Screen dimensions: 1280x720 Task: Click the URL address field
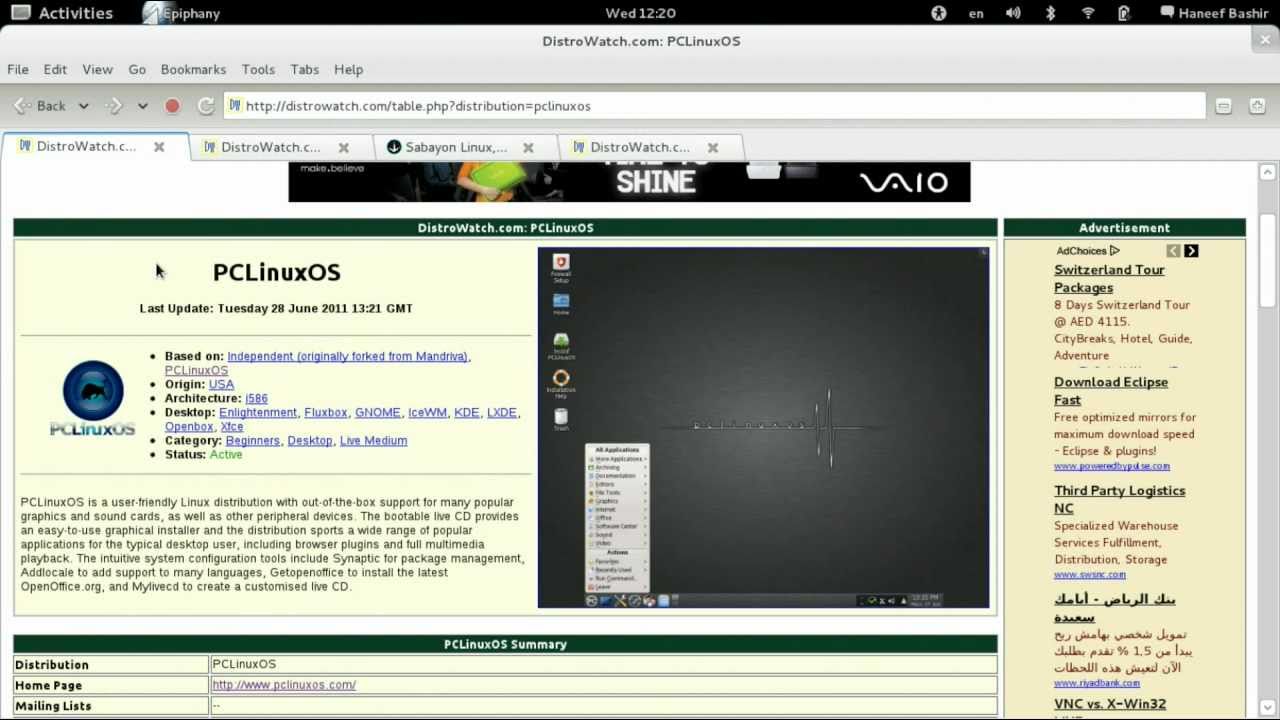[x=715, y=106]
